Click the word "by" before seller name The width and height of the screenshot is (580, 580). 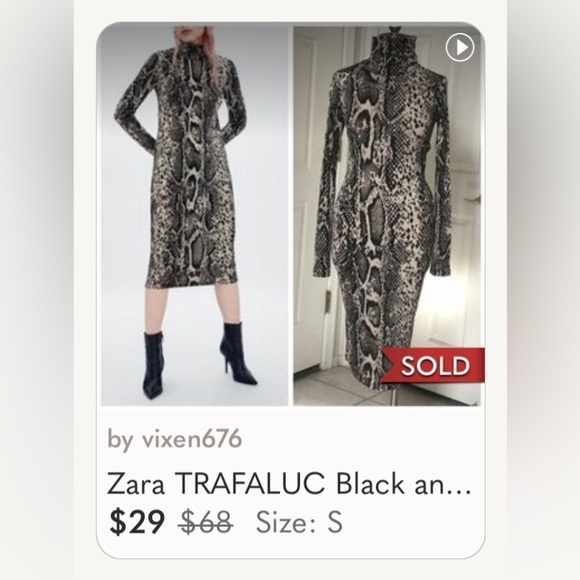click(x=119, y=441)
